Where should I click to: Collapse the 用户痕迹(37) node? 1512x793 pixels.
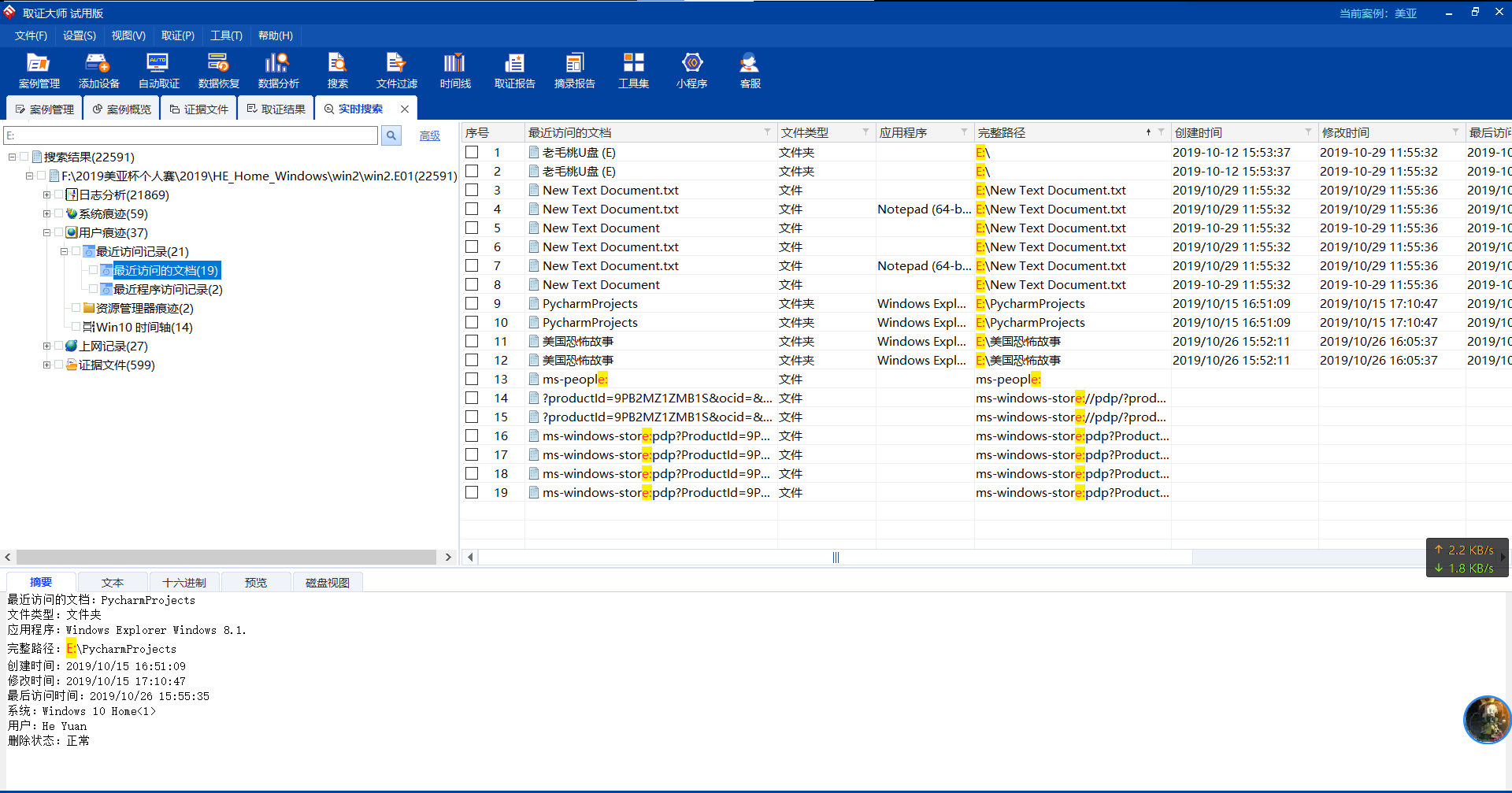(x=46, y=232)
